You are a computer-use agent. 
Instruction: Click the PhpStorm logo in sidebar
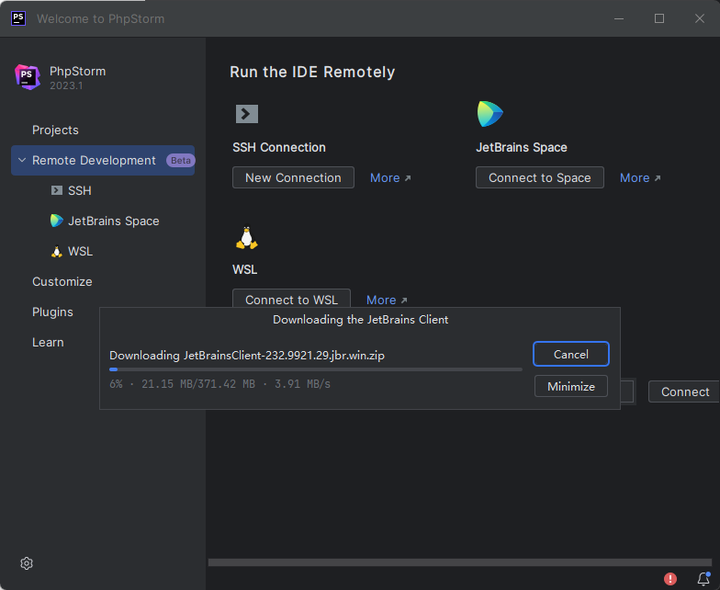pyautogui.click(x=27, y=77)
